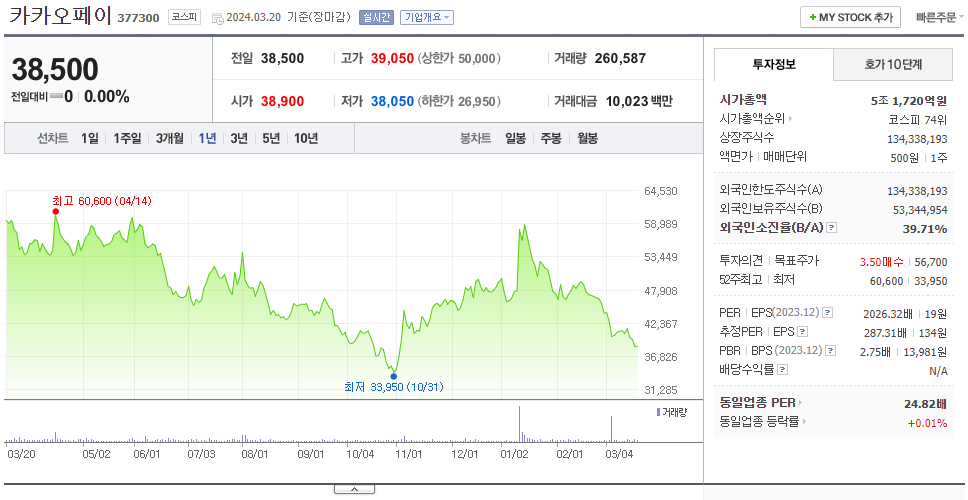968x500 pixels.
Task: Click the 0.00% change rate
Action: click(107, 97)
